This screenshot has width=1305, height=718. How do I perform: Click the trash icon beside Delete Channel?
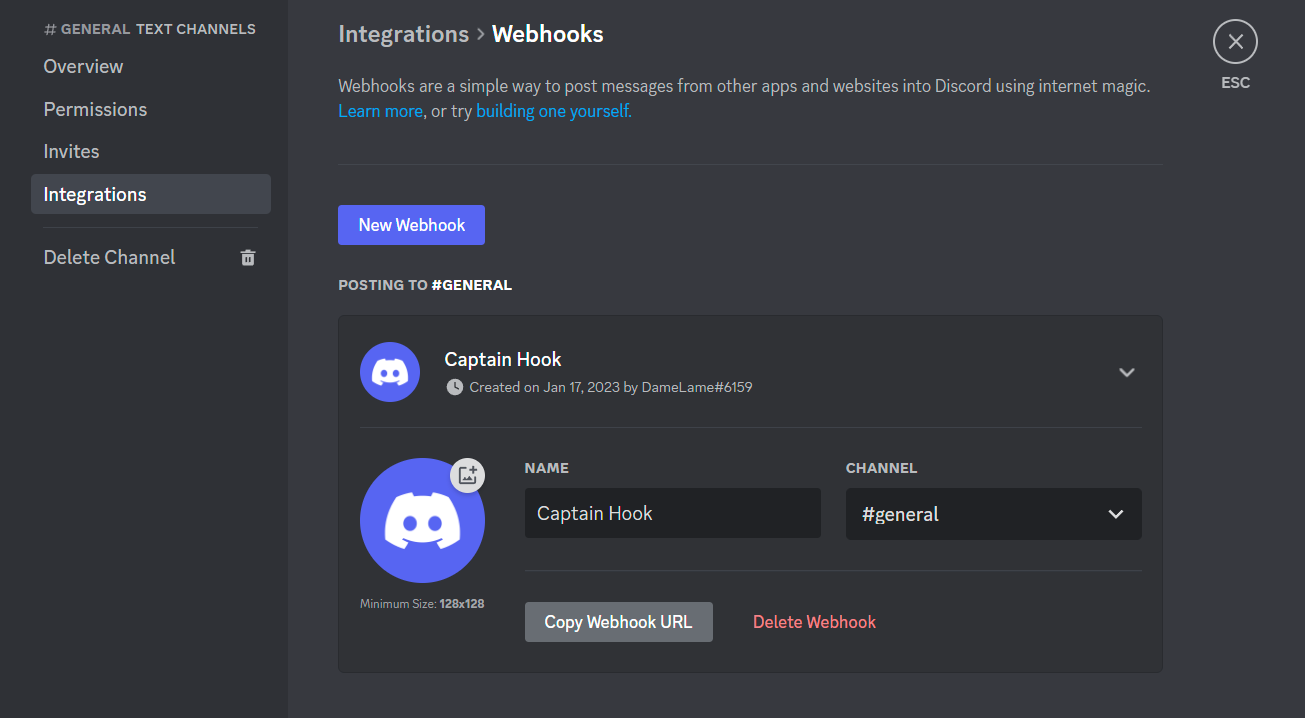248,258
